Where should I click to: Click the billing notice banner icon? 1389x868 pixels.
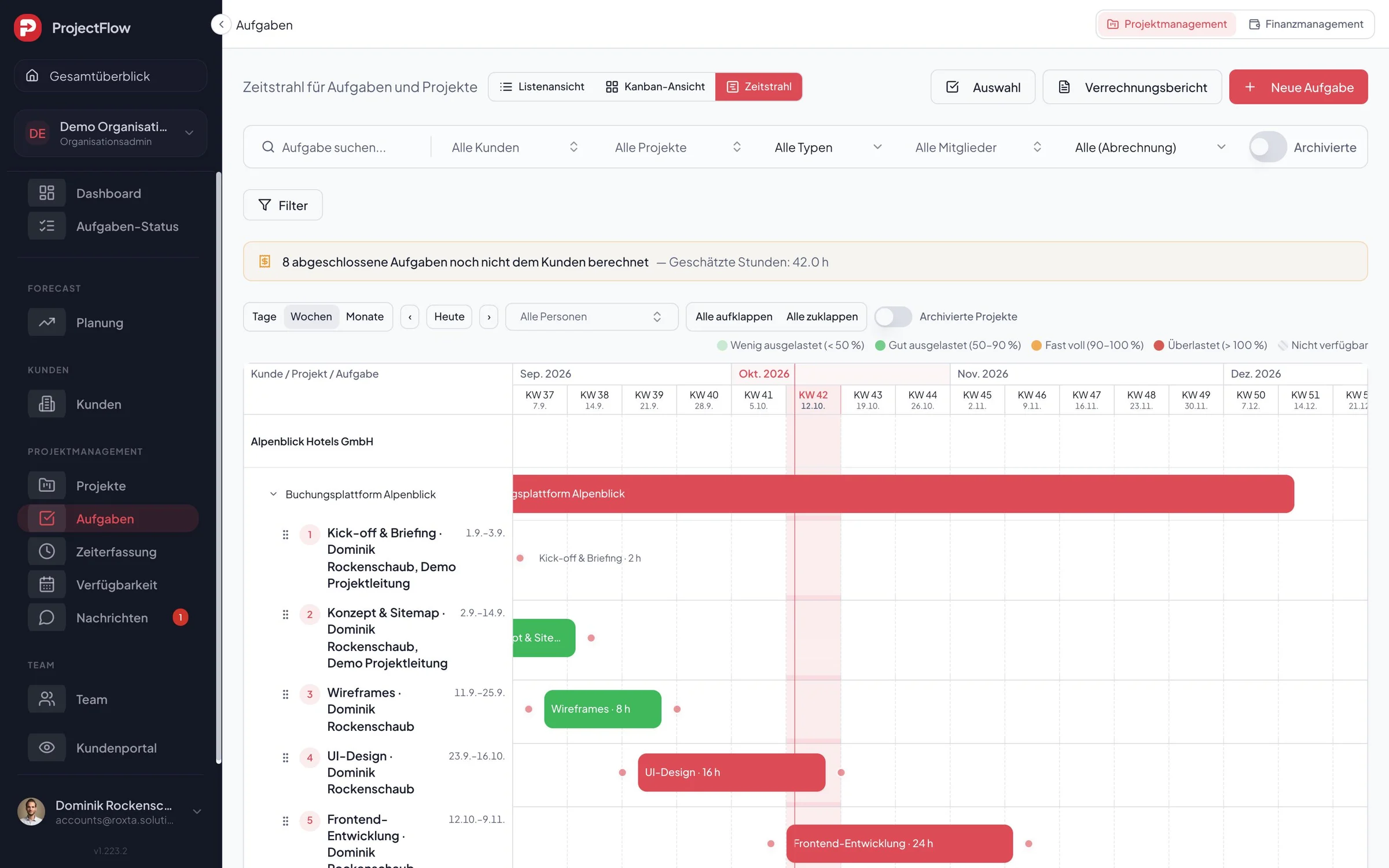coord(264,262)
